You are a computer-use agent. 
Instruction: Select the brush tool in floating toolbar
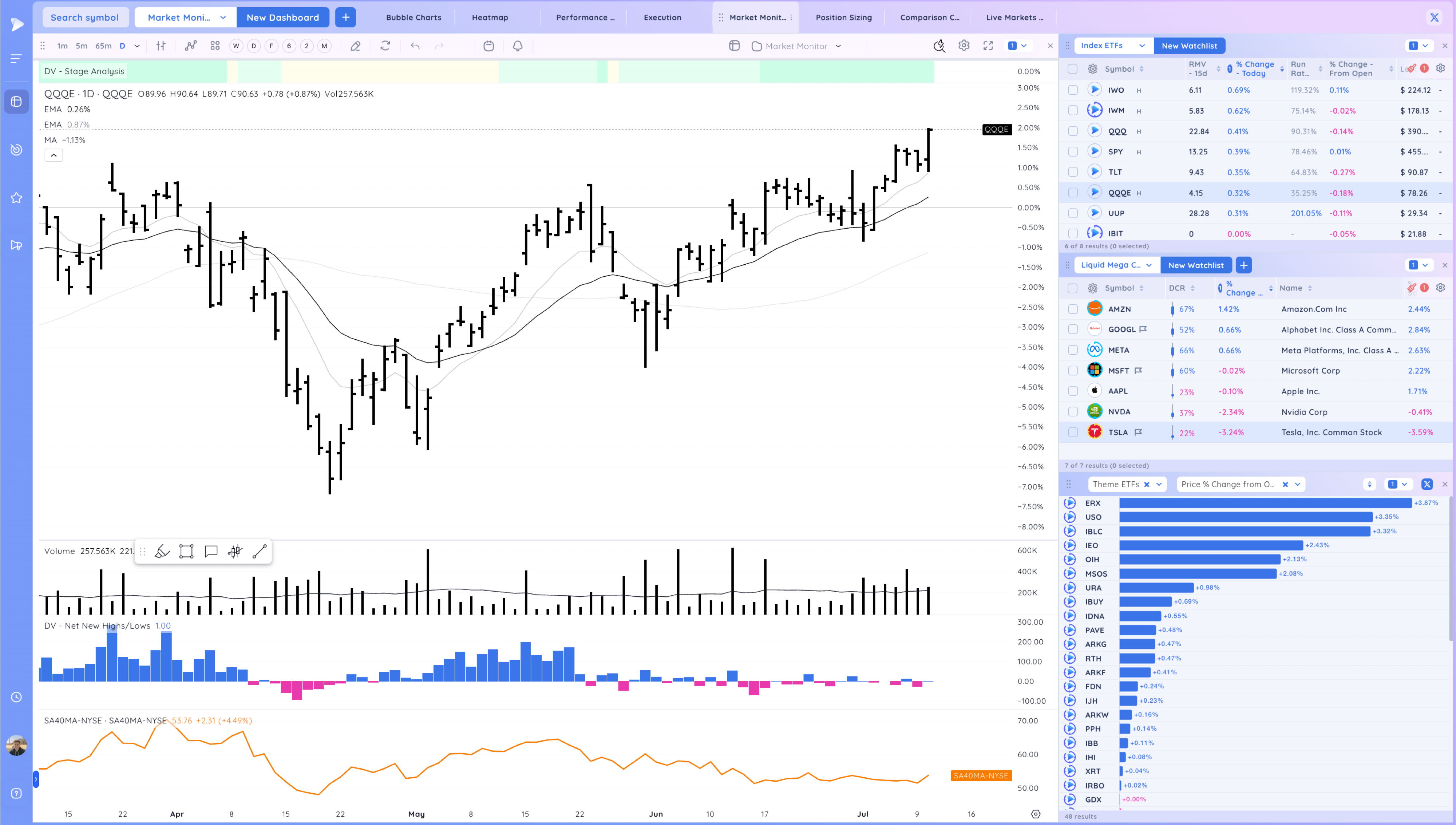pyautogui.click(x=162, y=551)
